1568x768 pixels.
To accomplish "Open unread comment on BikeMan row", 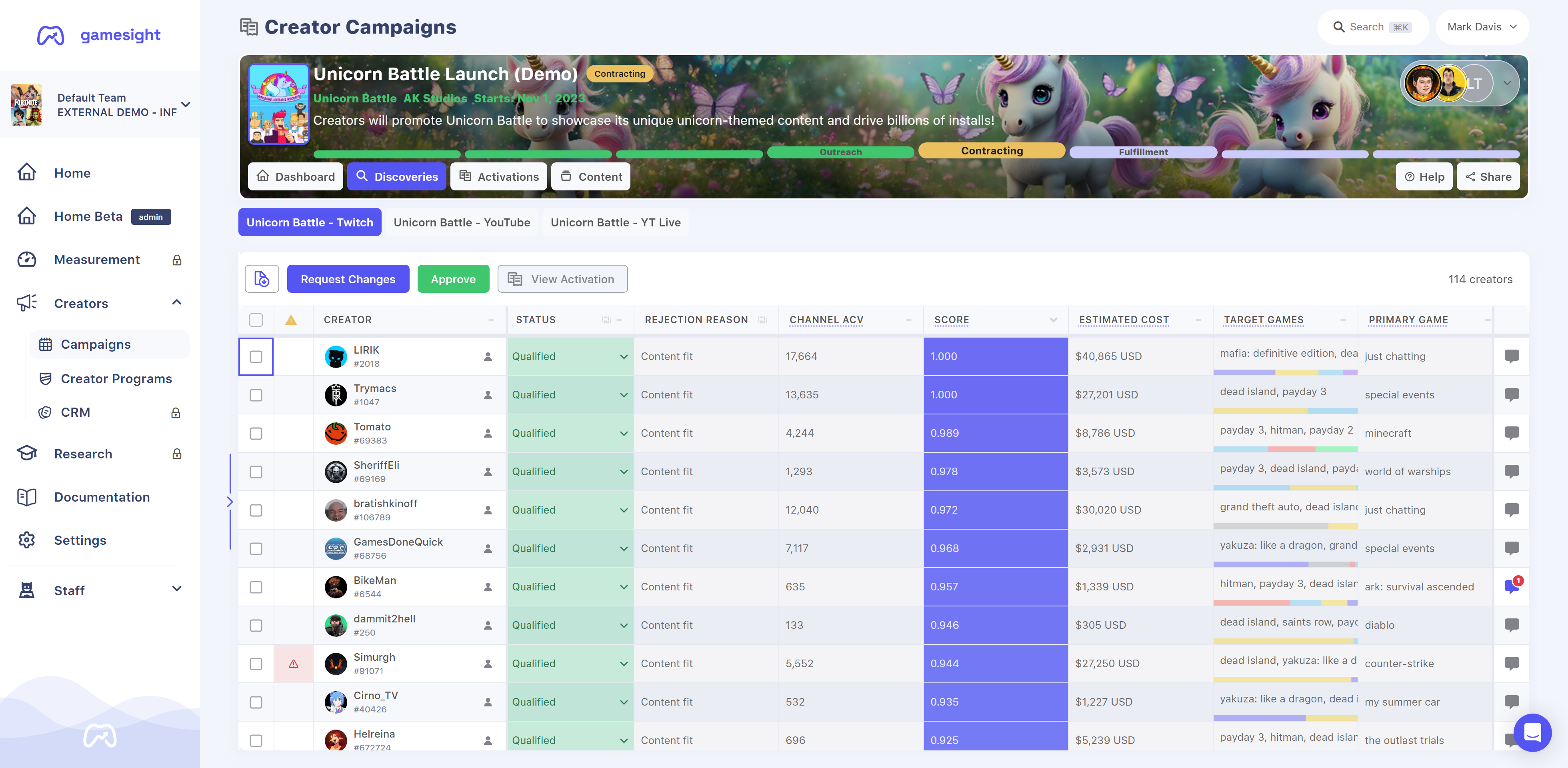I will coord(1513,586).
